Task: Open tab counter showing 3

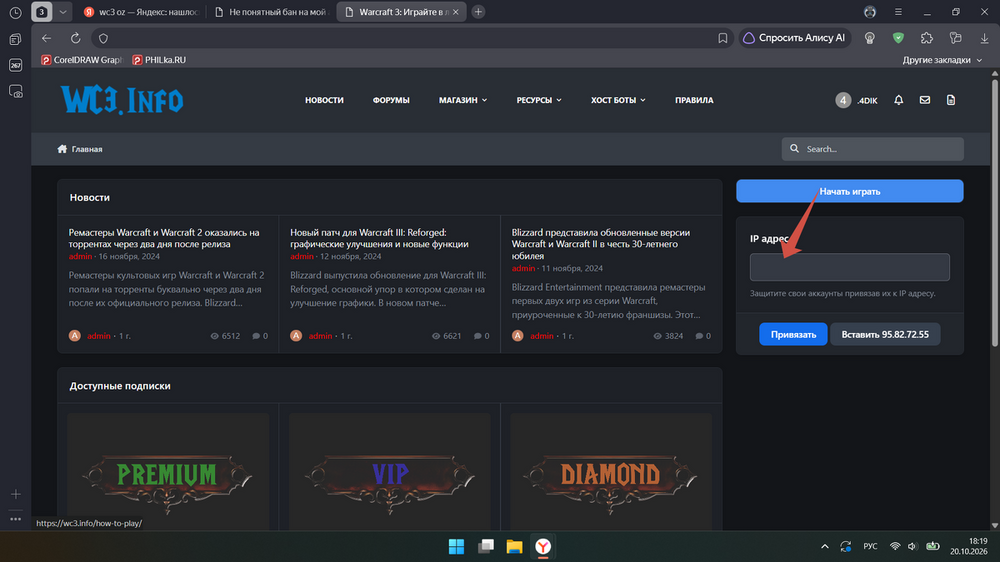Action: (x=41, y=12)
